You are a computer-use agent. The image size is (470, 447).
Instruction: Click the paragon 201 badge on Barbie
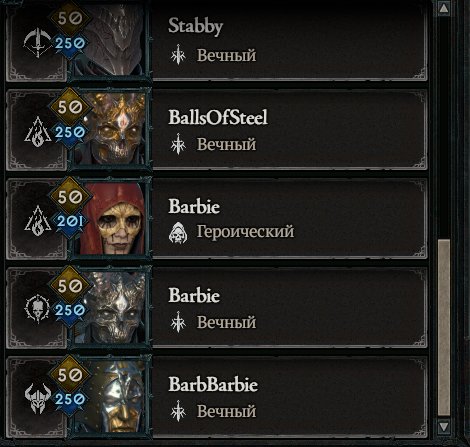click(70, 221)
